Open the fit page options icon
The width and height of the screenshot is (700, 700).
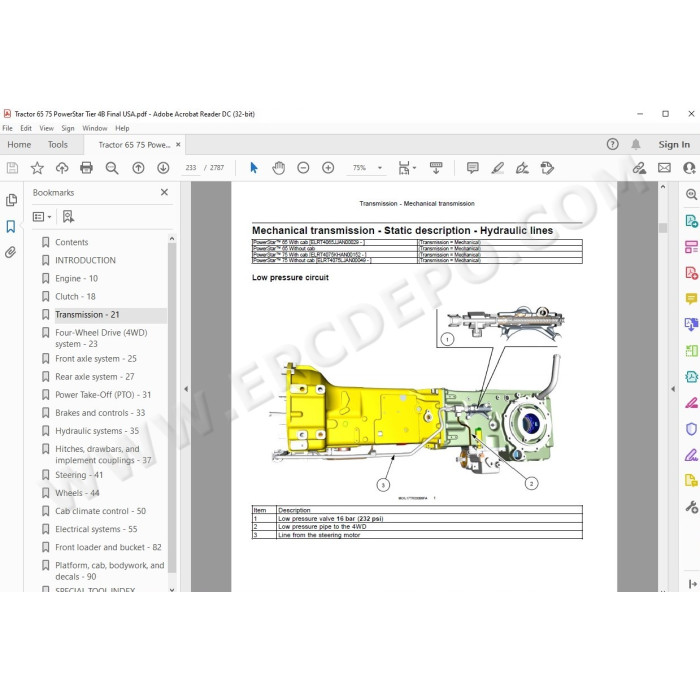pyautogui.click(x=407, y=168)
